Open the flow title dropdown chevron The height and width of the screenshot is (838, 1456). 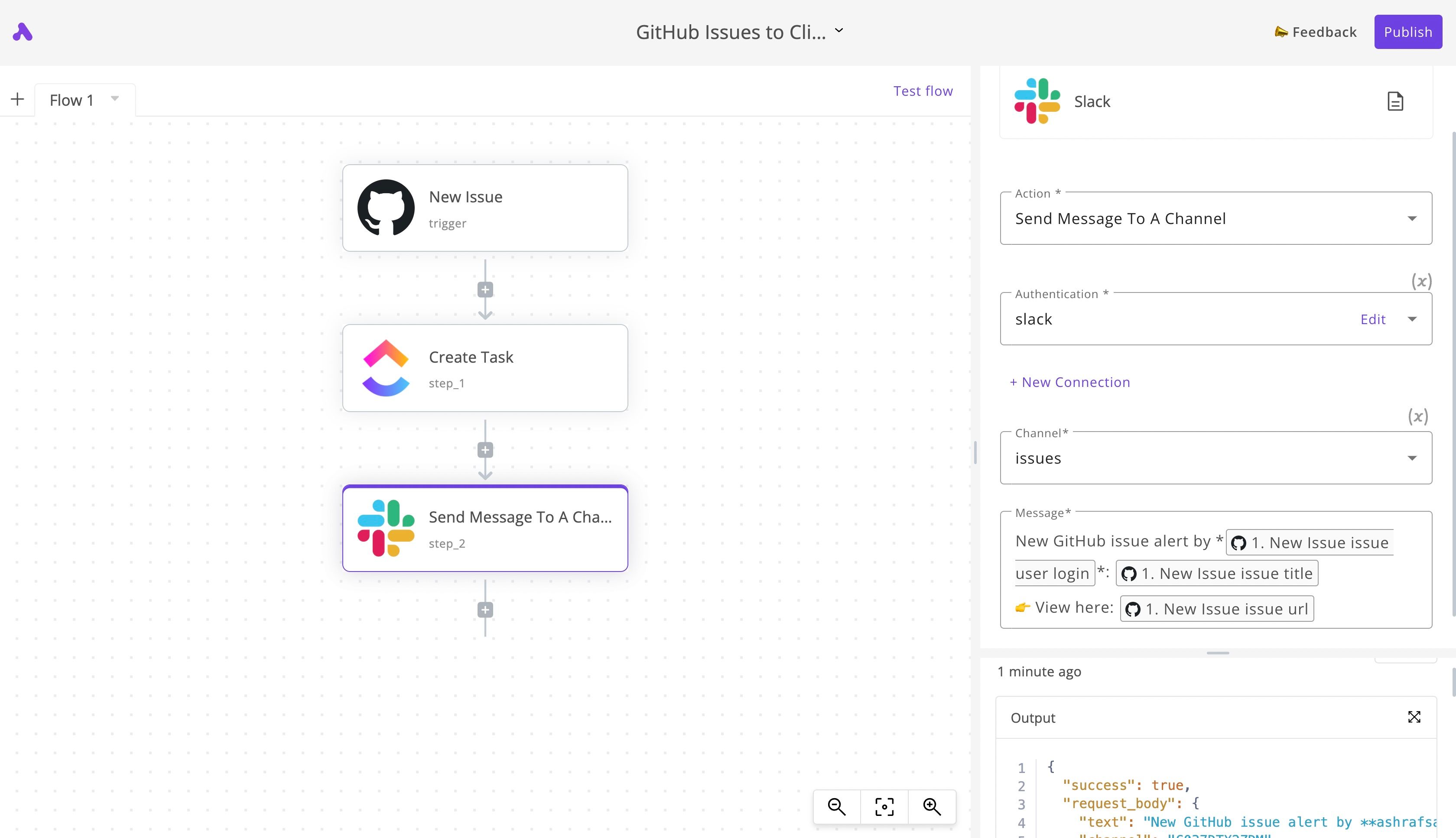click(839, 30)
